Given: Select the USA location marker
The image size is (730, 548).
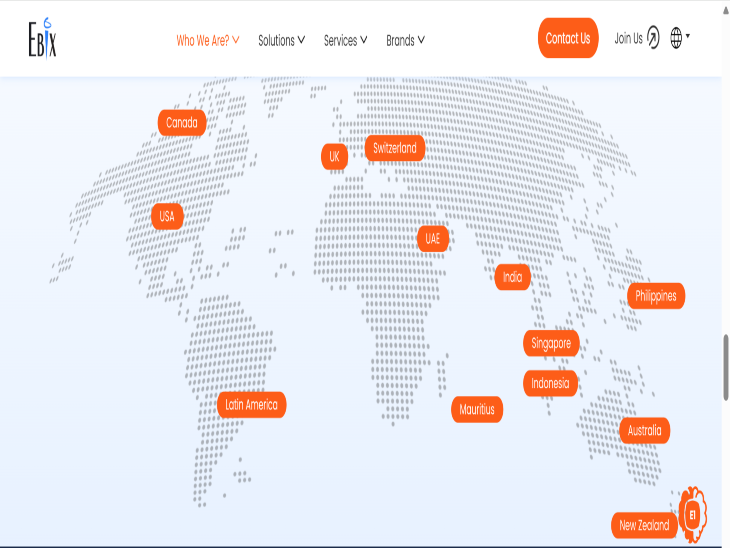Looking at the screenshot, I should point(167,216).
